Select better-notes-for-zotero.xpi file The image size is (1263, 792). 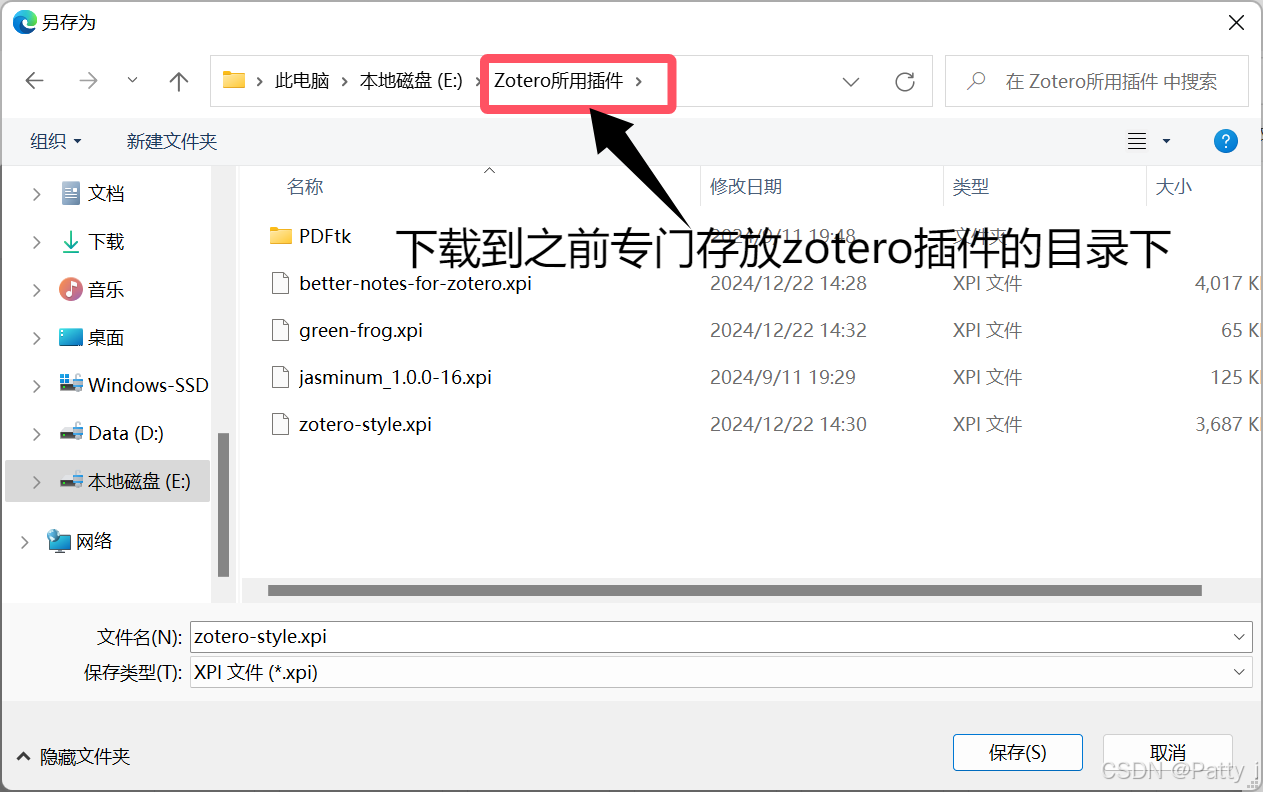pyautogui.click(x=415, y=283)
